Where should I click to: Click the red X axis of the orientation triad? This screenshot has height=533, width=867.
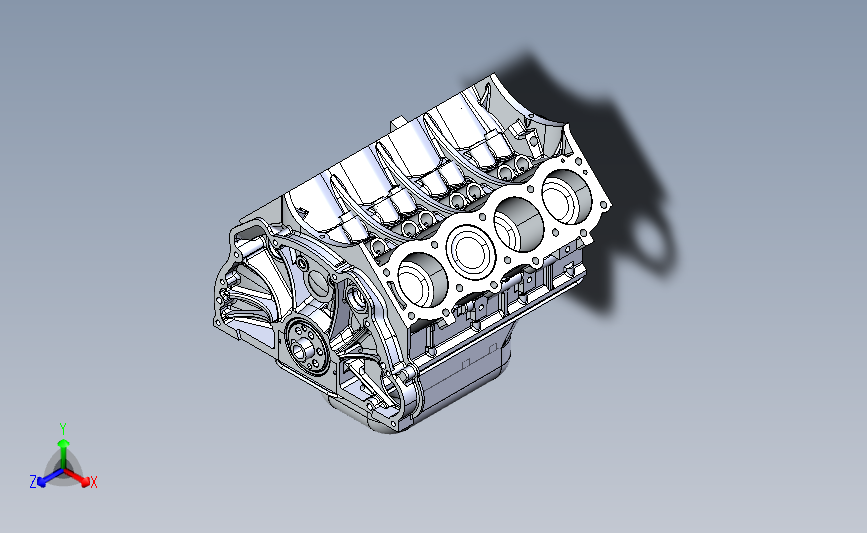coord(77,477)
